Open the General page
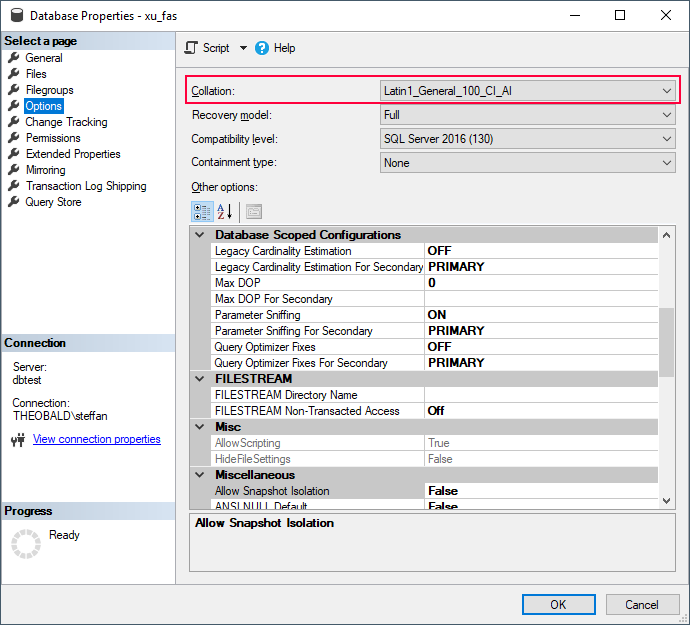The image size is (690, 625). pyautogui.click(x=44, y=58)
